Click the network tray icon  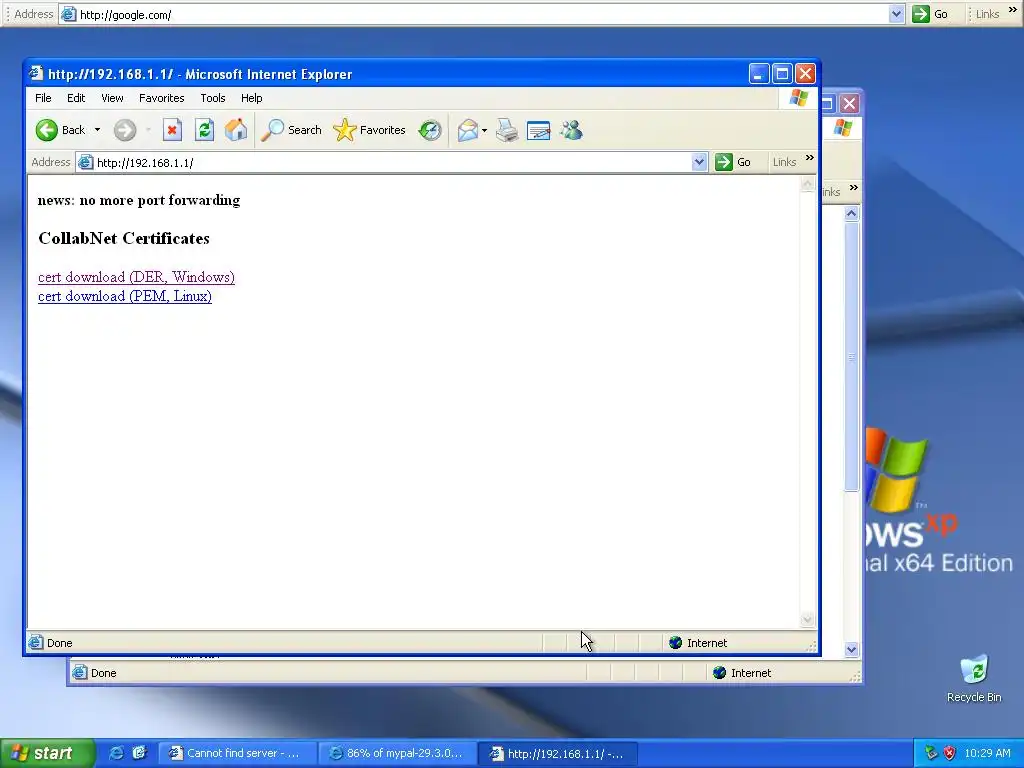coord(931,753)
